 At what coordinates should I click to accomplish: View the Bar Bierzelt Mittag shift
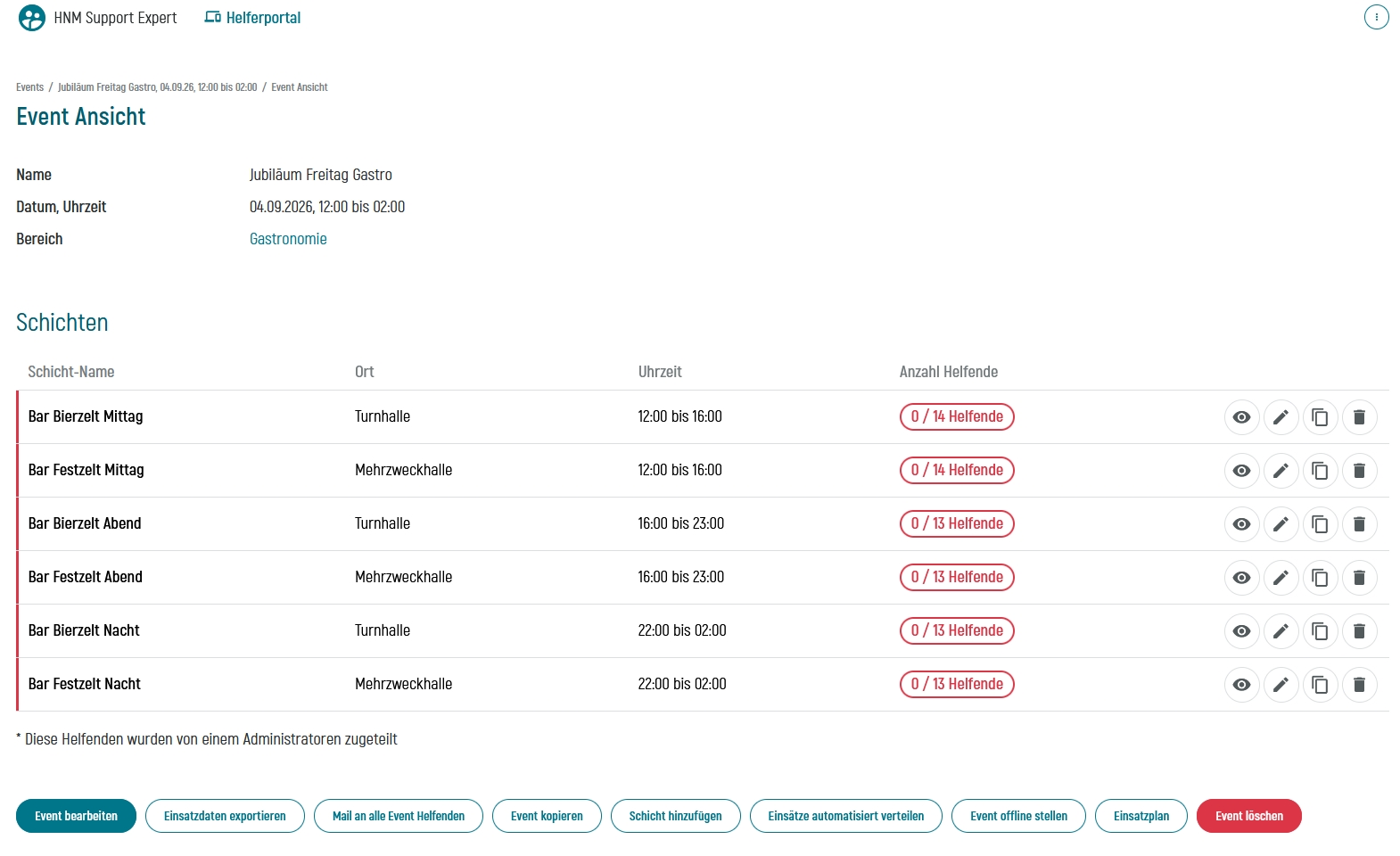pyautogui.click(x=1241, y=417)
